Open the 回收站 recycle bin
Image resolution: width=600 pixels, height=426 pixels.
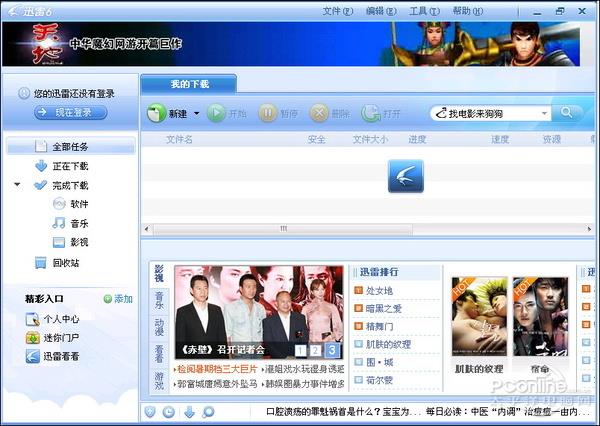click(66, 263)
